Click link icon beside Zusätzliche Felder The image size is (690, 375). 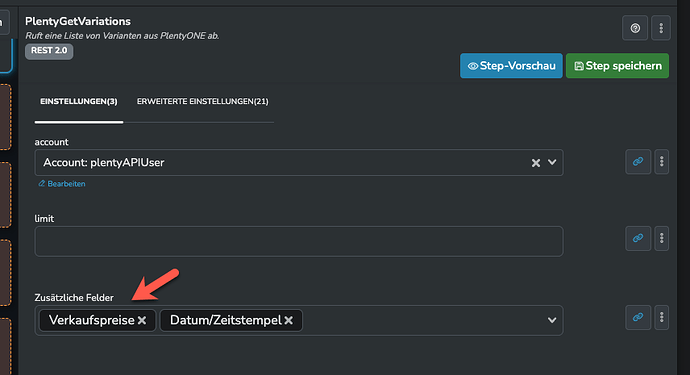point(638,317)
